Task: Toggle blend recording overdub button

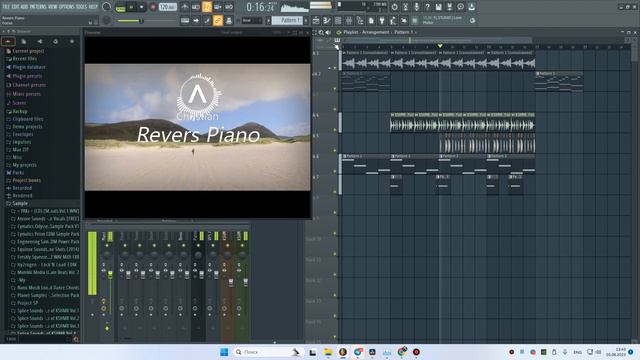Action: (x=218, y=7)
